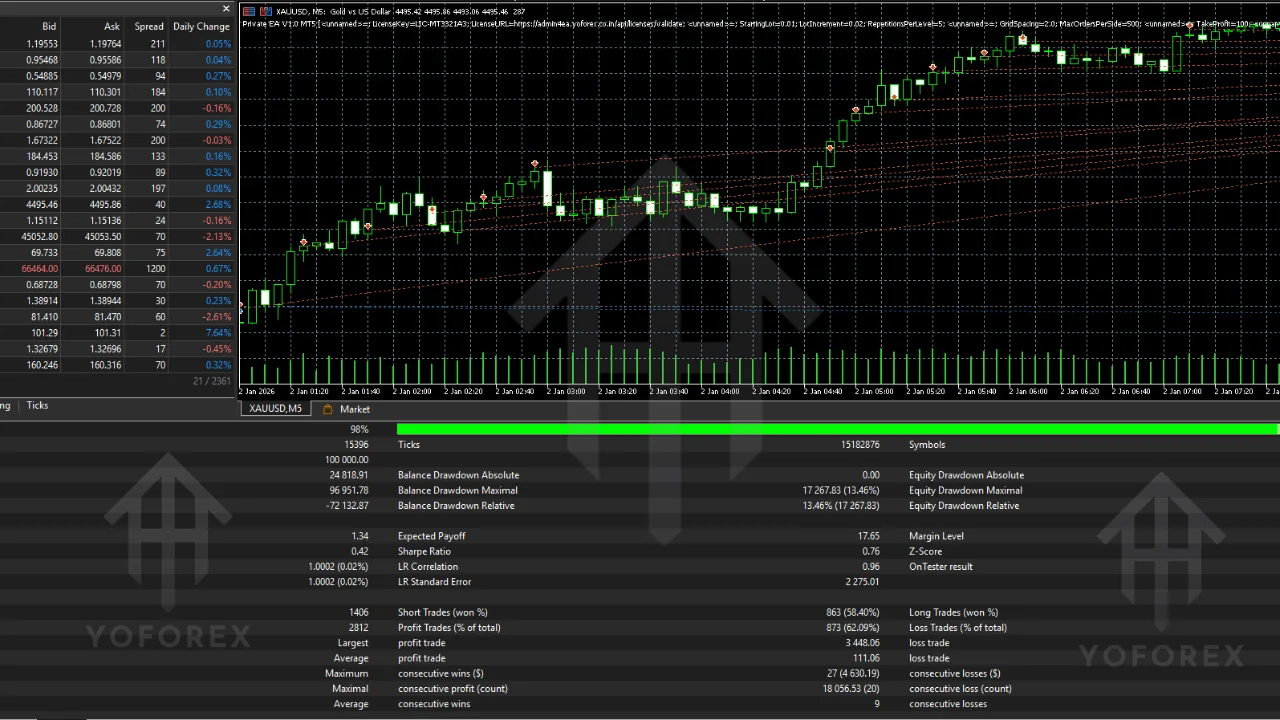Sort Market Watch by the Bid column header

49,26
